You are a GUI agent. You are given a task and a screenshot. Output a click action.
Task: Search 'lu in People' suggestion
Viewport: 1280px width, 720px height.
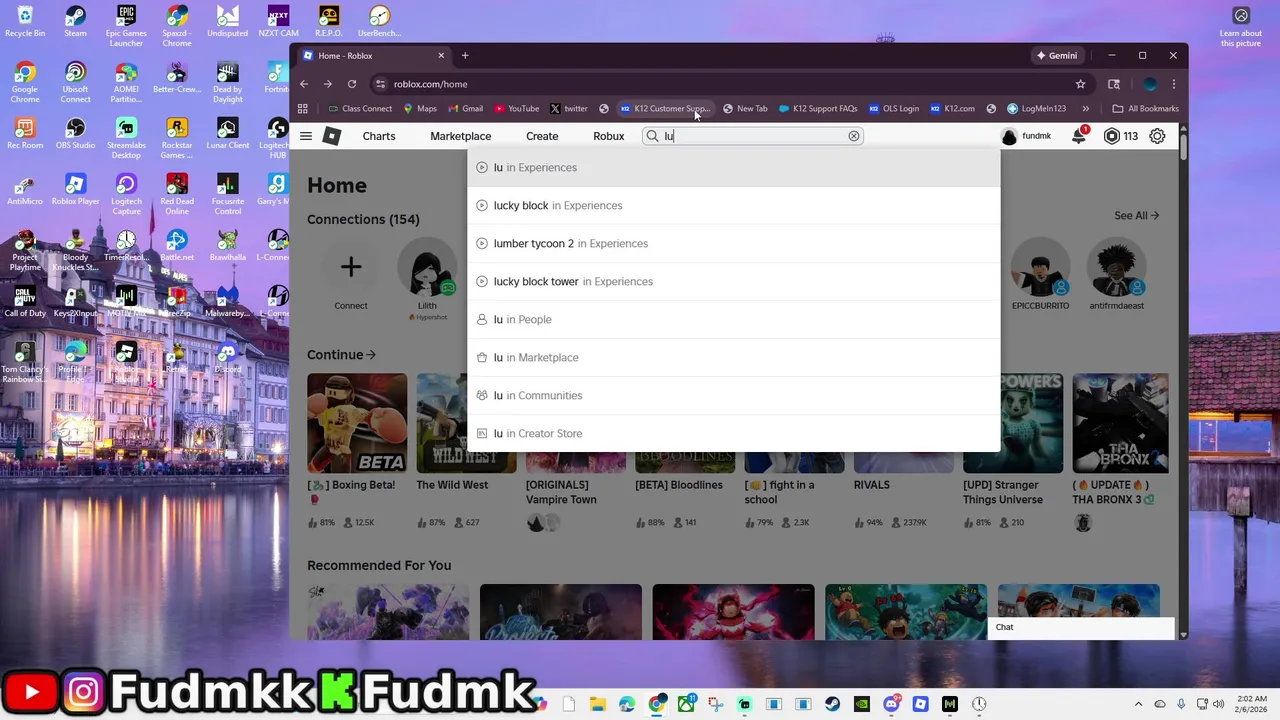tap(733, 319)
